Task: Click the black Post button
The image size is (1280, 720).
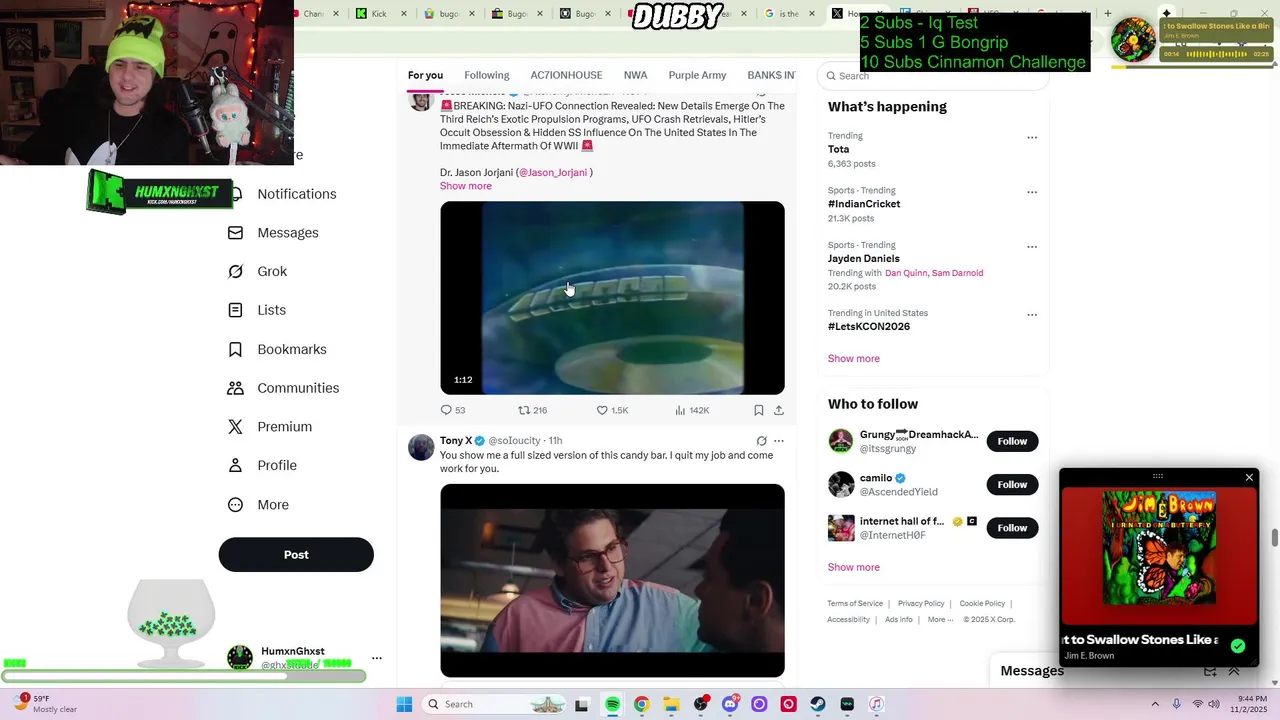Action: (296, 555)
